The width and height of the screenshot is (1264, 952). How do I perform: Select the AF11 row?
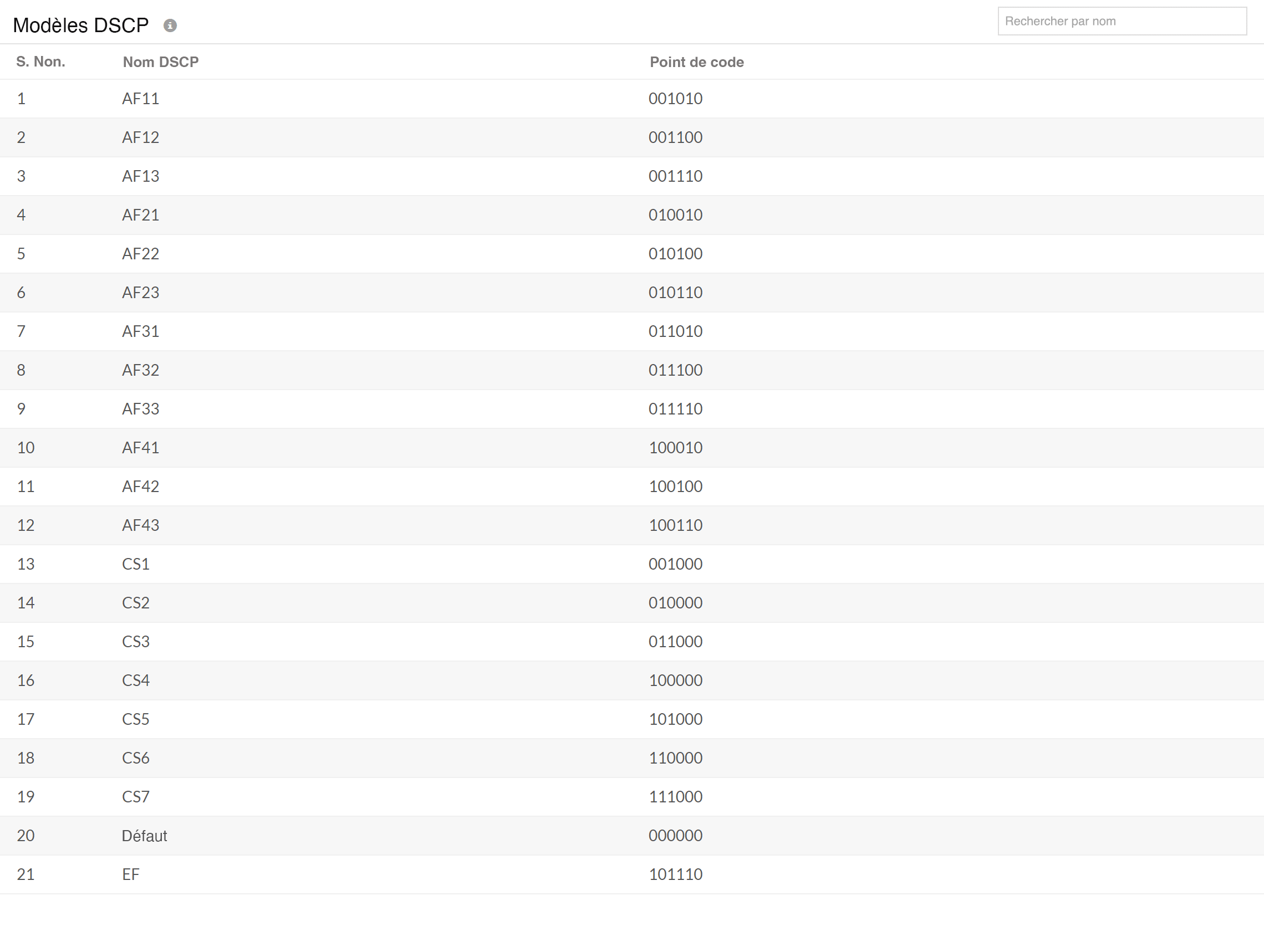pos(141,98)
